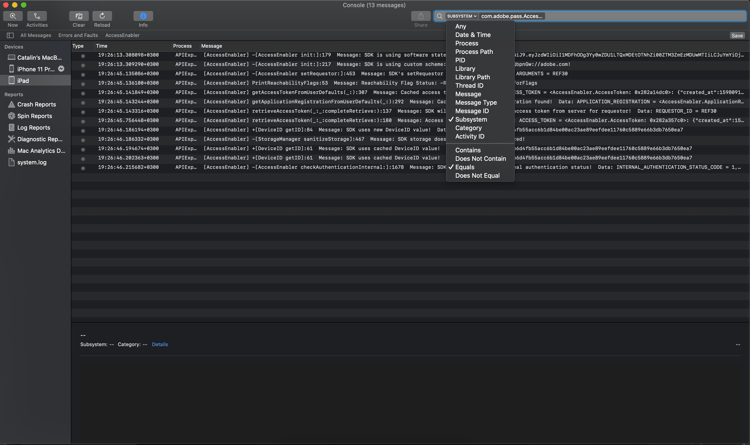Open Crash Reports in the sidebar
Screen dimensions: 750x445
click(36, 104)
